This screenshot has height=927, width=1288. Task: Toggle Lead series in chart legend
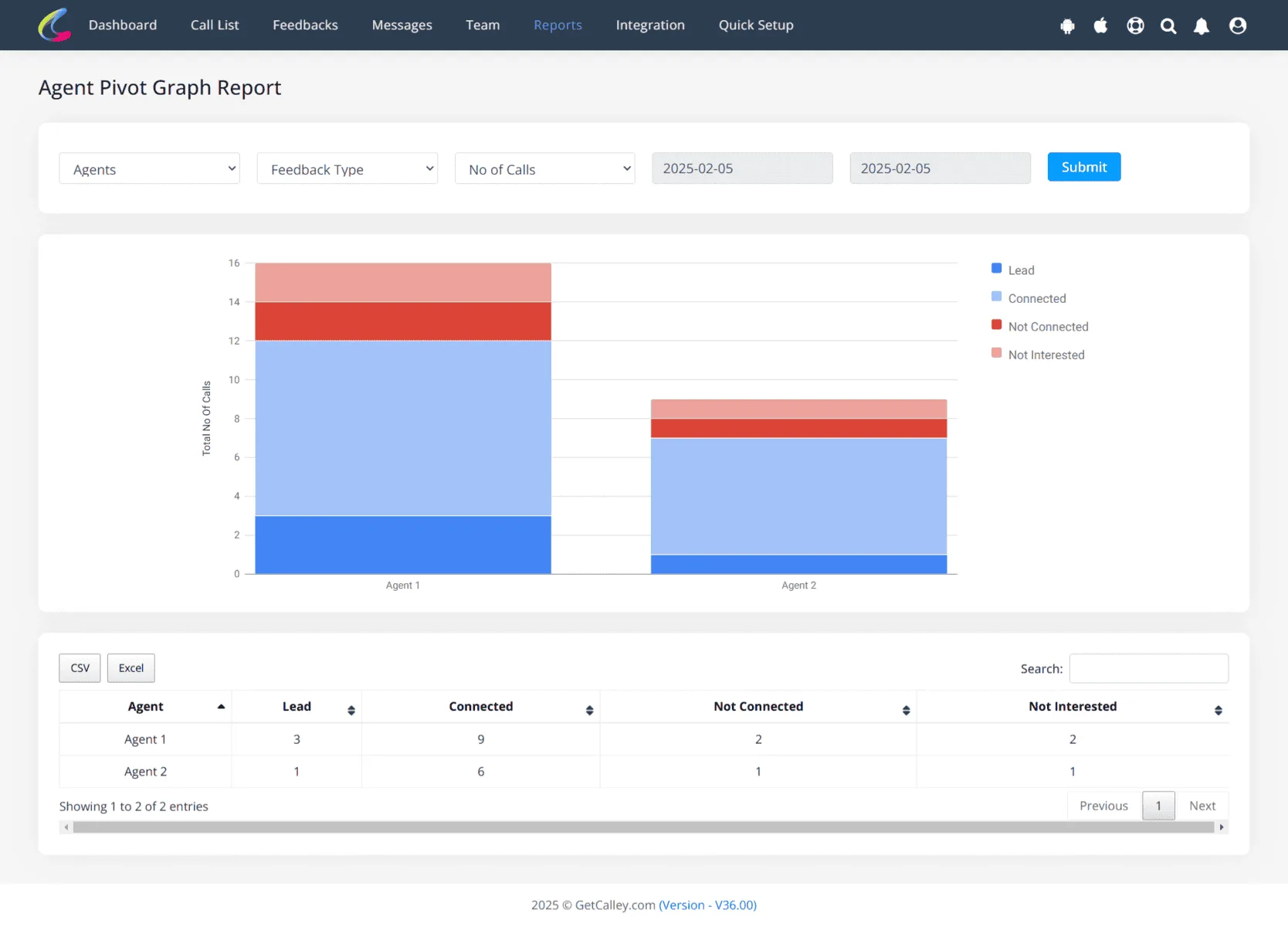point(1013,270)
